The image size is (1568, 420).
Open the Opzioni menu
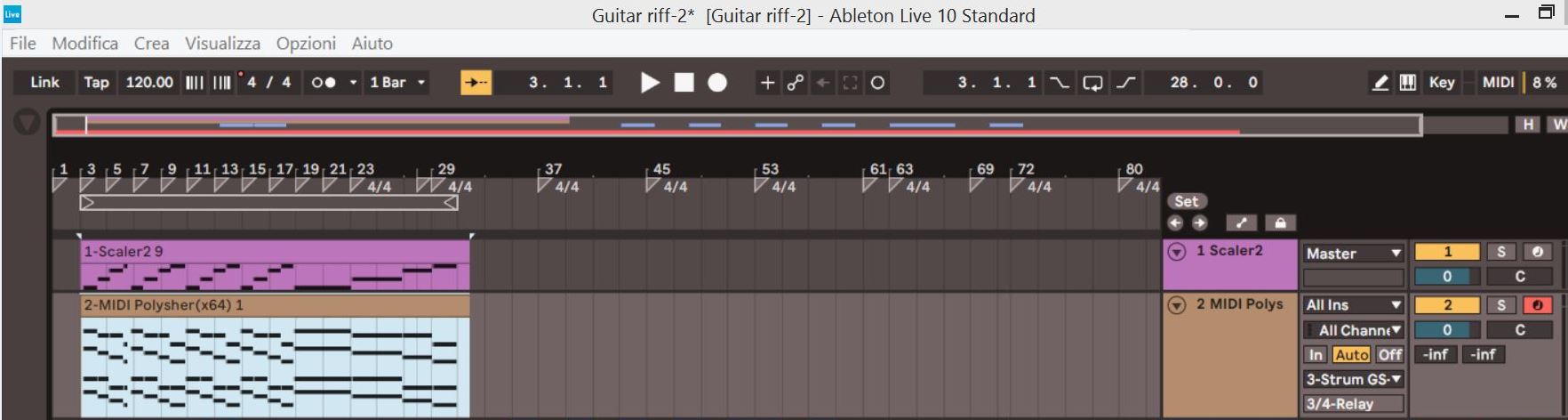(306, 43)
